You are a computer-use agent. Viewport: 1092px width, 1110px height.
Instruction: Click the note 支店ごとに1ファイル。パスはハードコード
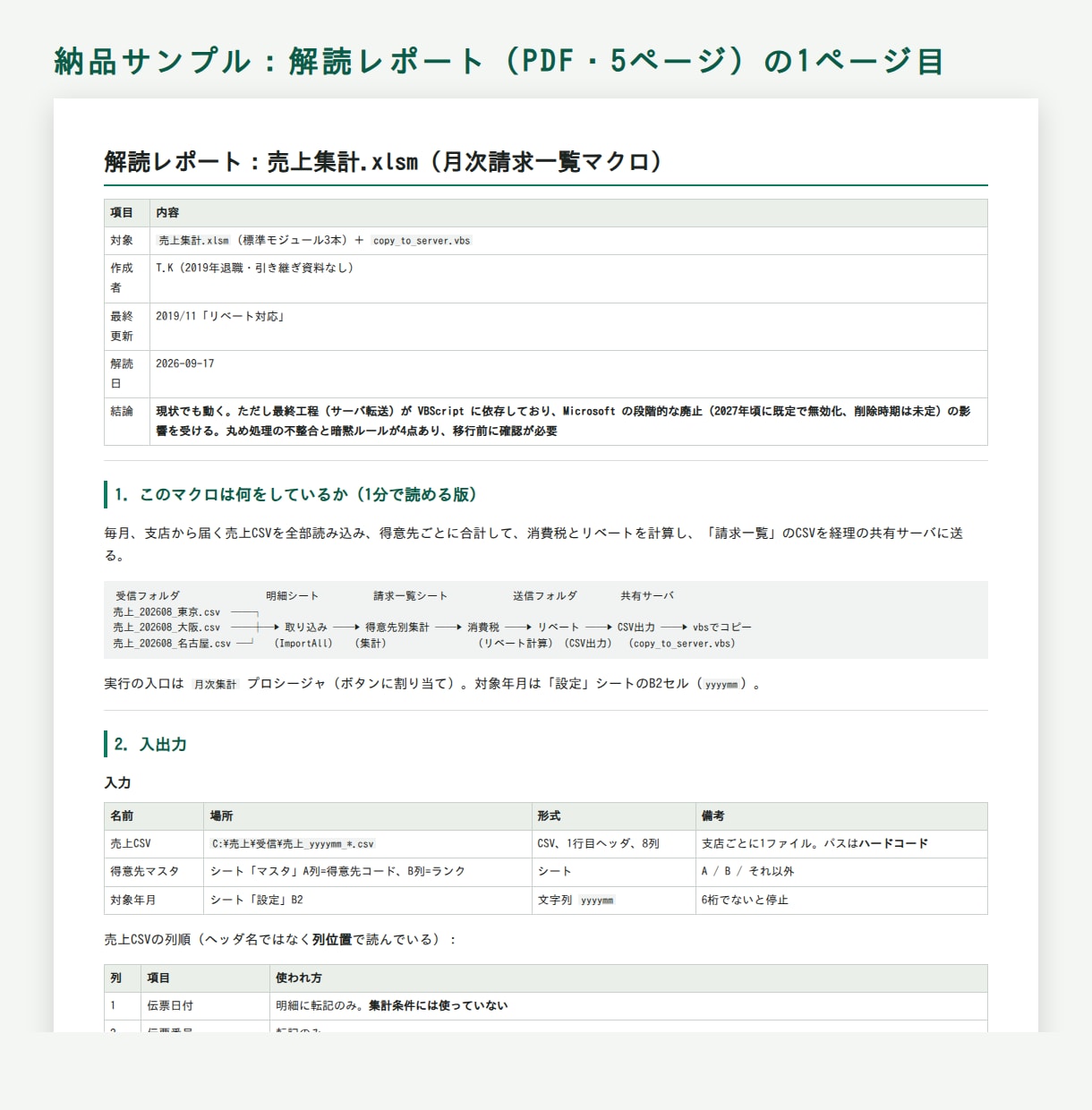pos(815,844)
